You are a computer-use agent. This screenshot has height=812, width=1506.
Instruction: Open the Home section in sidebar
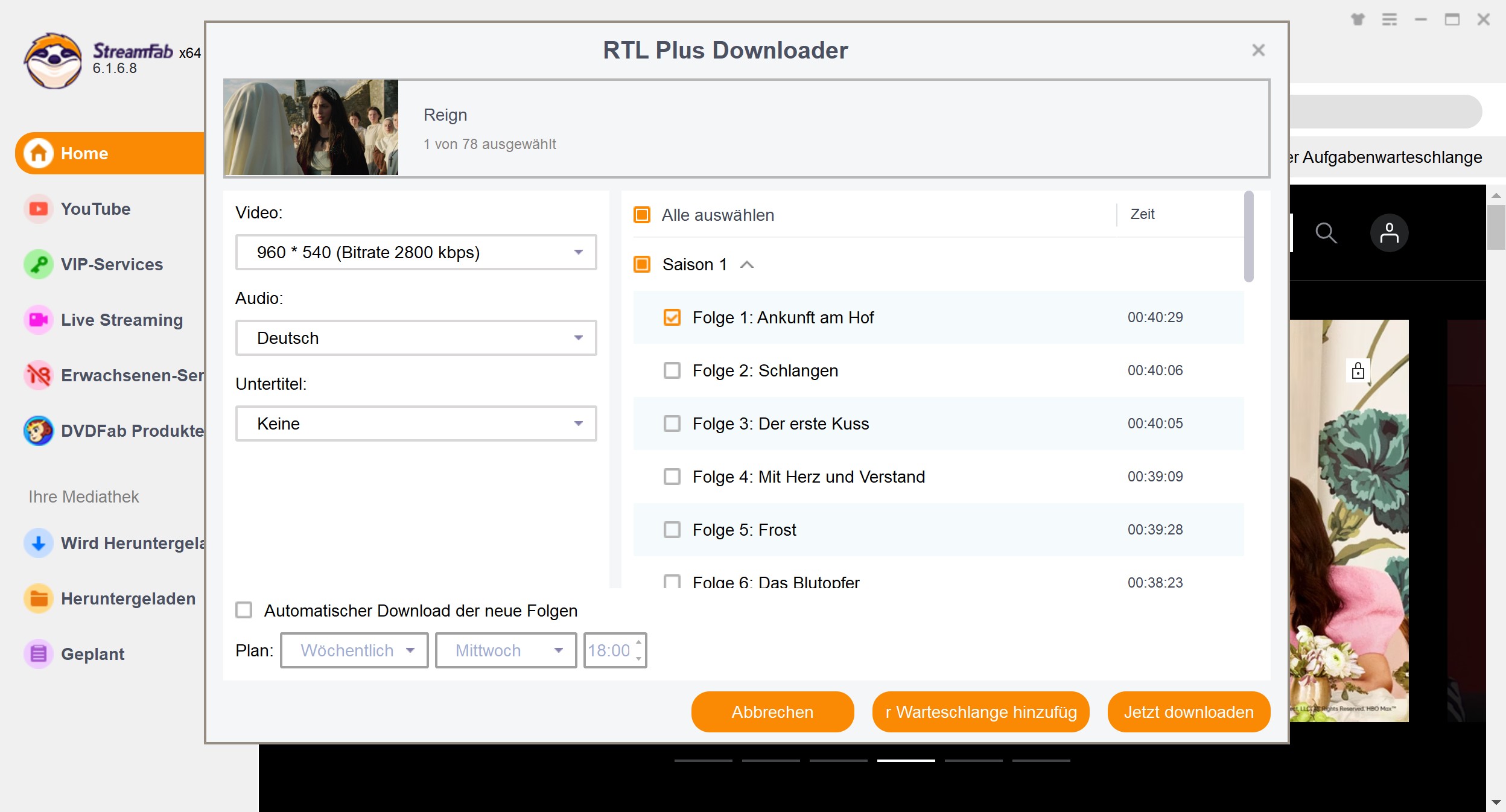110,153
